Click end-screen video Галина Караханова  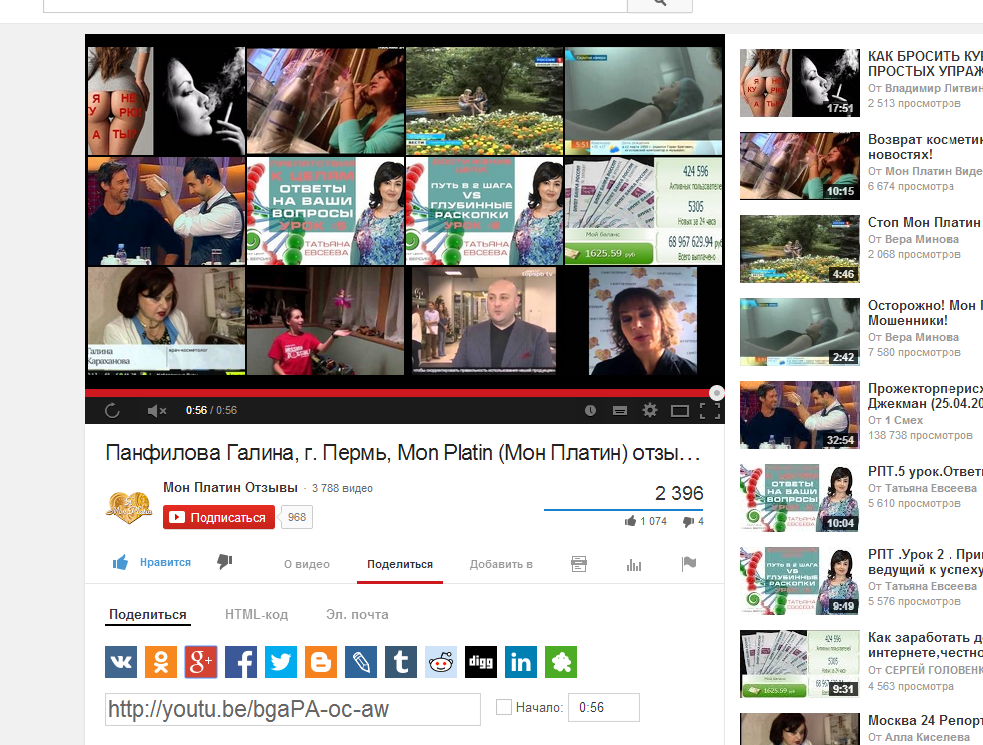point(166,321)
